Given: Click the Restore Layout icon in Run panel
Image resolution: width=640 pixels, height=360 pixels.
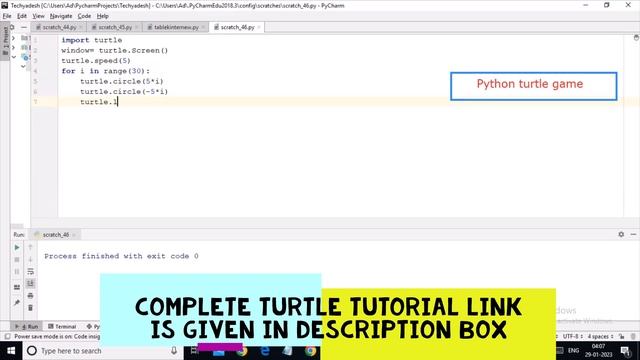Looking at the screenshot, I should pyautogui.click(x=17, y=287).
